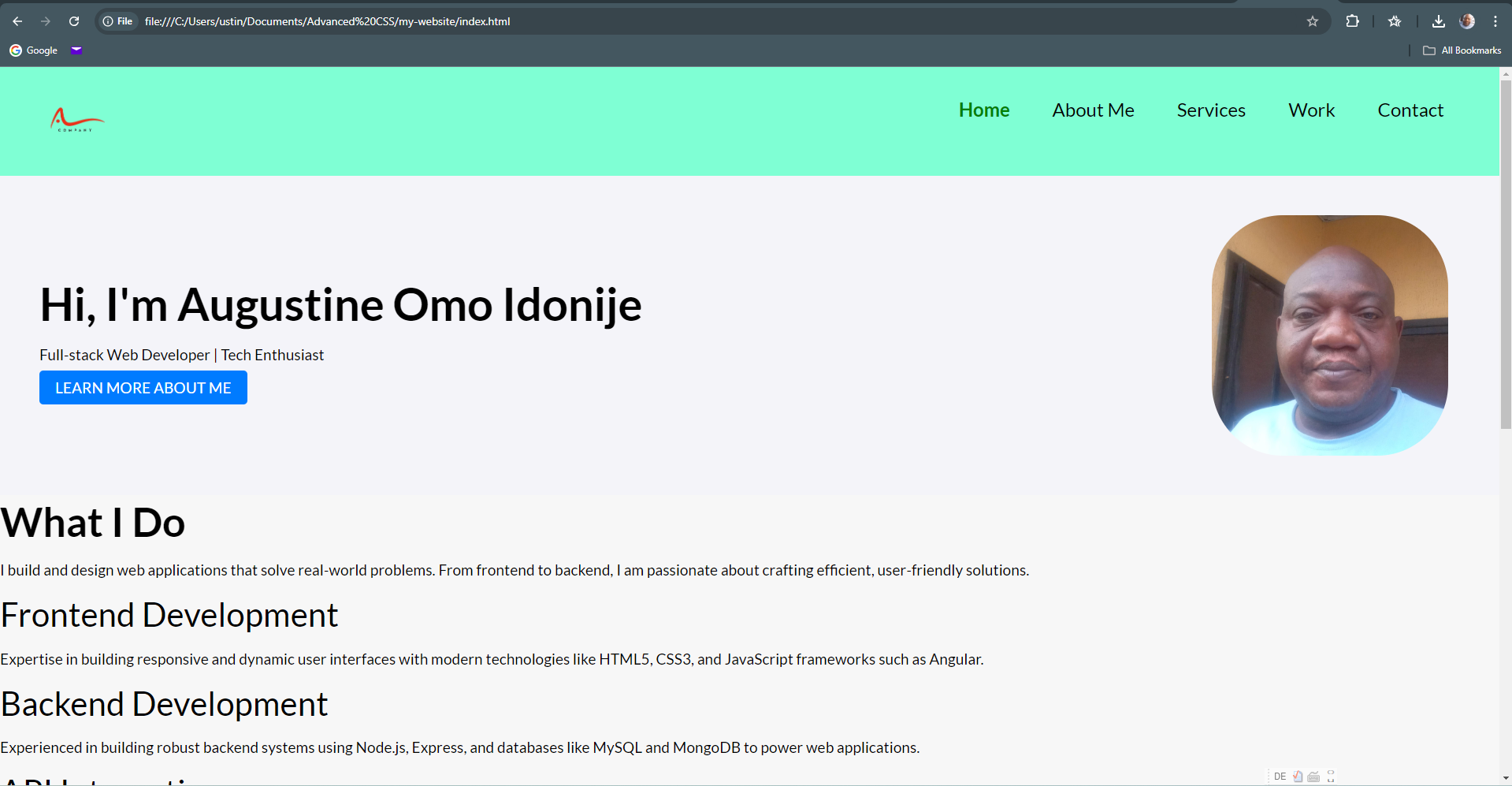Click the language bar options icon
This screenshot has height=786, width=1512.
point(1331,777)
